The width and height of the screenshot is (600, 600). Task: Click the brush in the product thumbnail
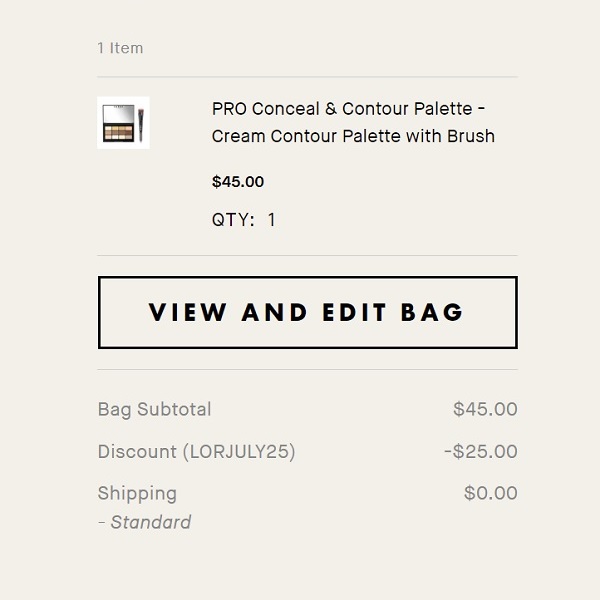[142, 124]
